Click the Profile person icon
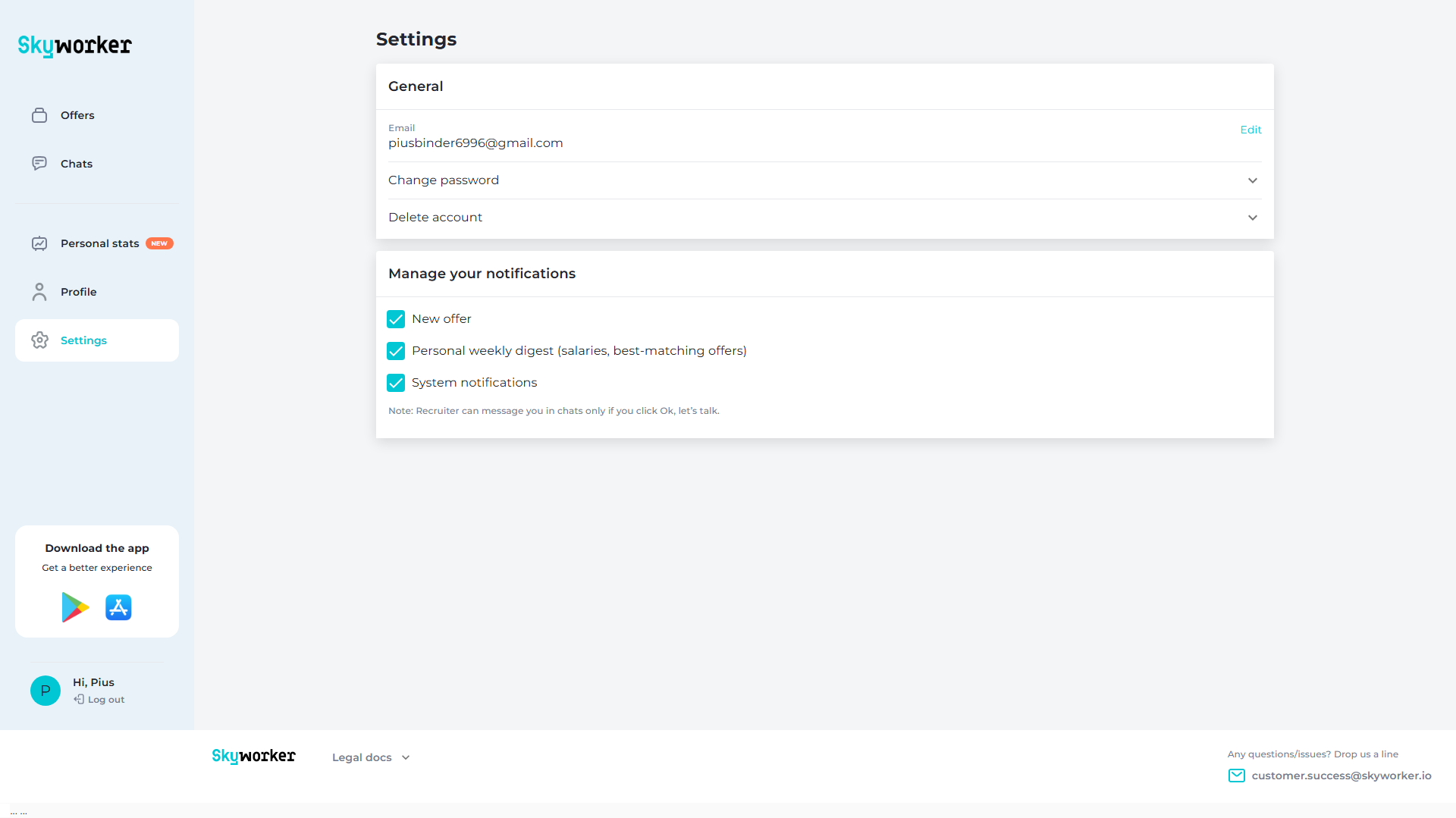Image resolution: width=1456 pixels, height=818 pixels. [39, 292]
